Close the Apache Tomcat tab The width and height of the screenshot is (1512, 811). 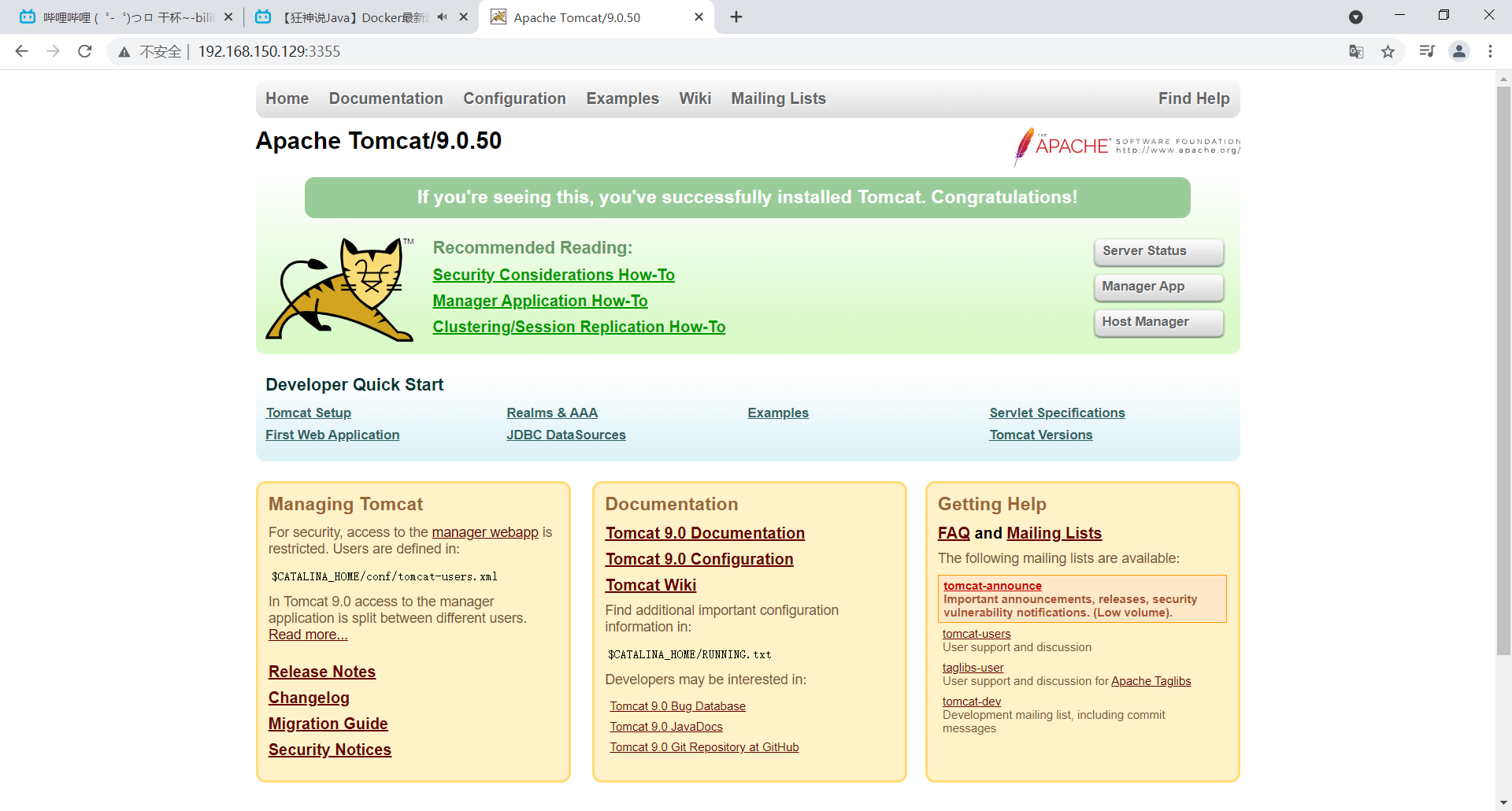pyautogui.click(x=699, y=17)
